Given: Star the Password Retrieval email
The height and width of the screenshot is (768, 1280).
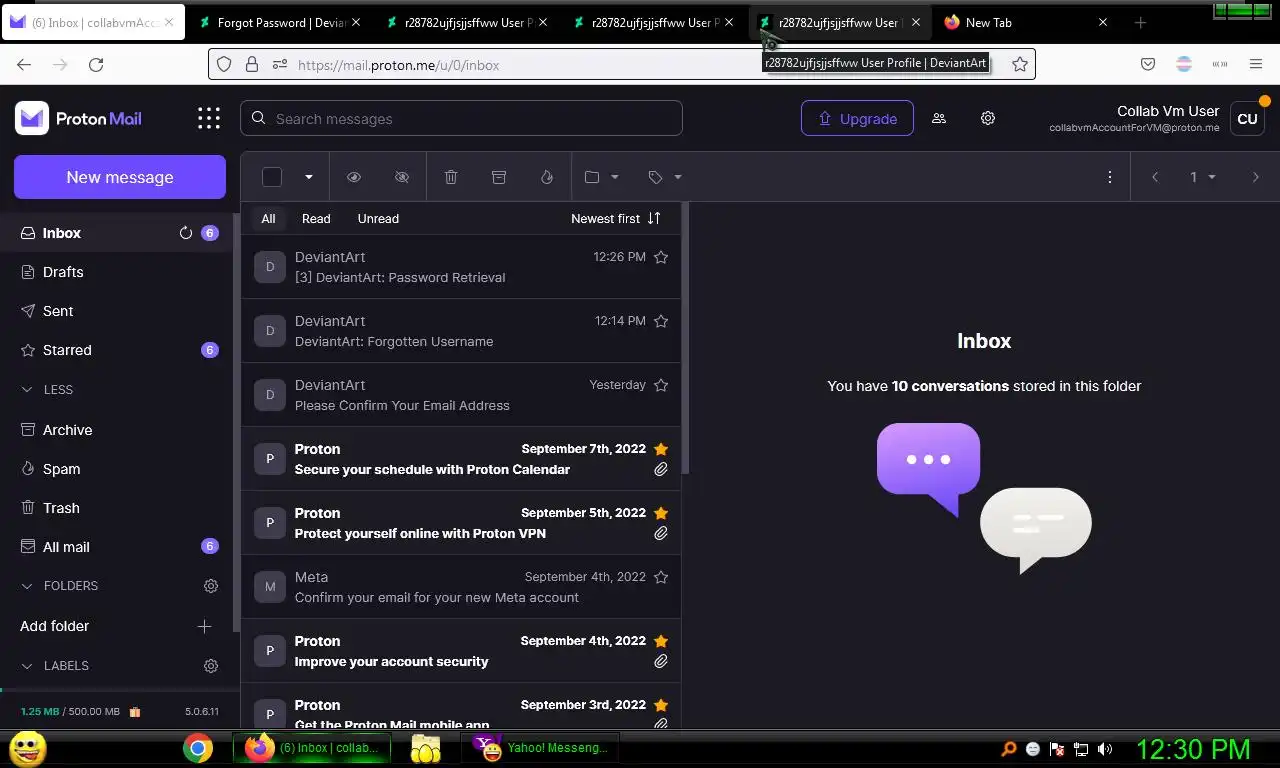Looking at the screenshot, I should tap(661, 257).
